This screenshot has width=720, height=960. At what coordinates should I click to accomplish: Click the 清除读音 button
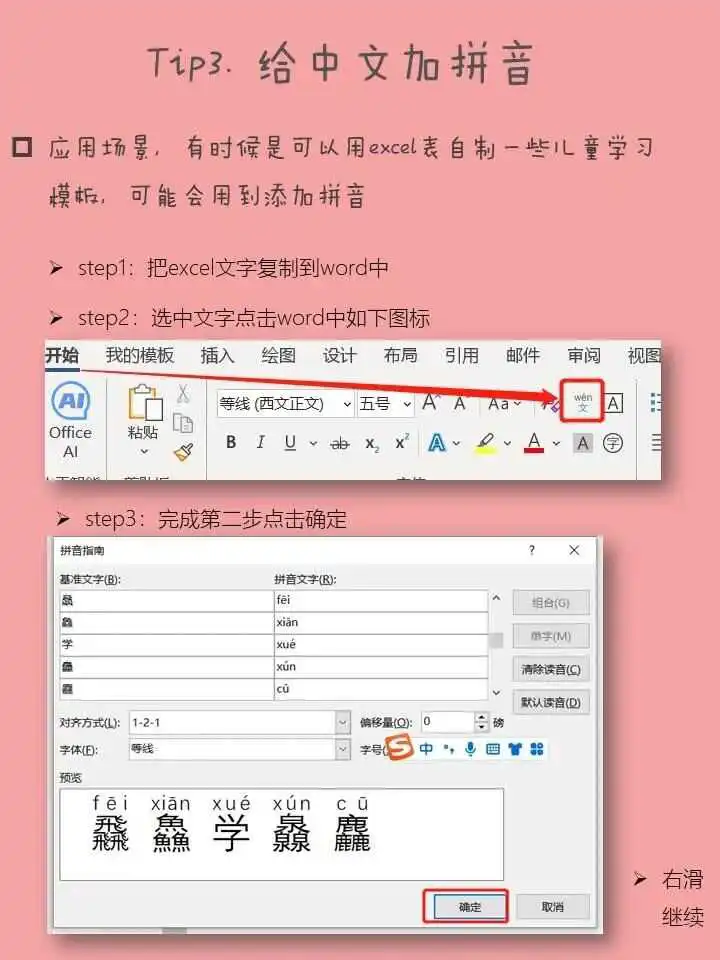pos(551,669)
